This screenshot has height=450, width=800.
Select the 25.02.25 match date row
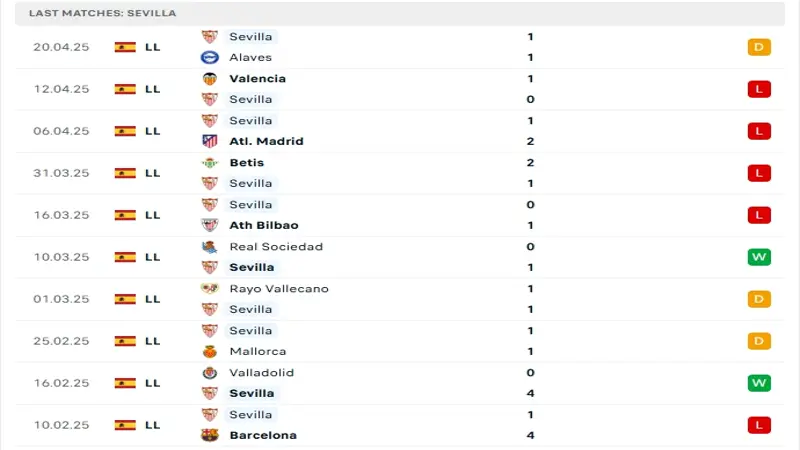[x=61, y=341]
